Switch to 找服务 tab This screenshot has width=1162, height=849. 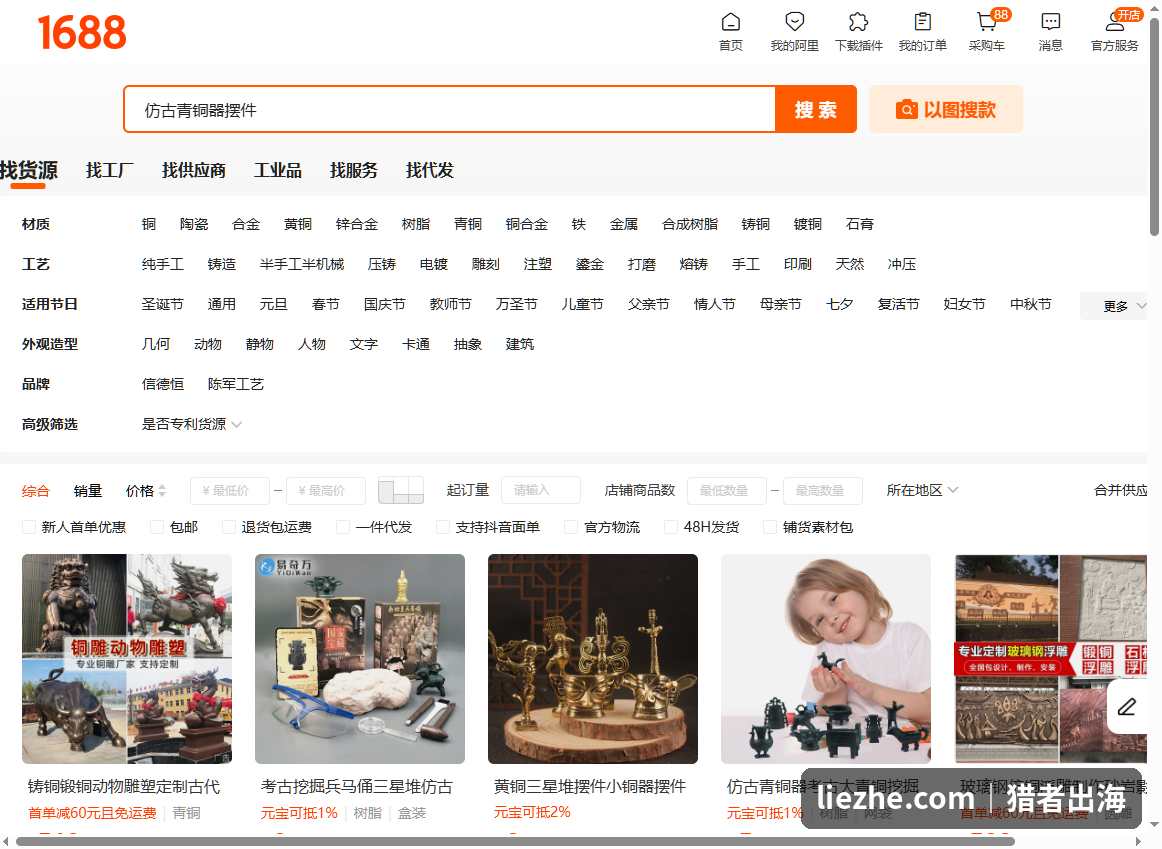(x=353, y=170)
